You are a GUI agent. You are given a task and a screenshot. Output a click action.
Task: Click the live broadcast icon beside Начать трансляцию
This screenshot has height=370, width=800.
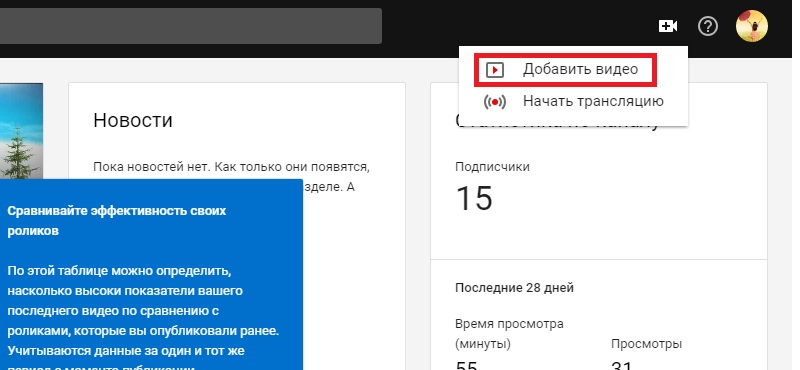(x=494, y=102)
